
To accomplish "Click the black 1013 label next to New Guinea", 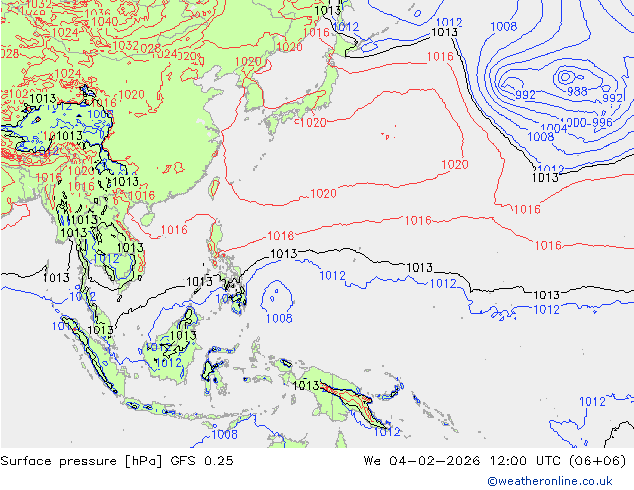I will coord(306,386).
